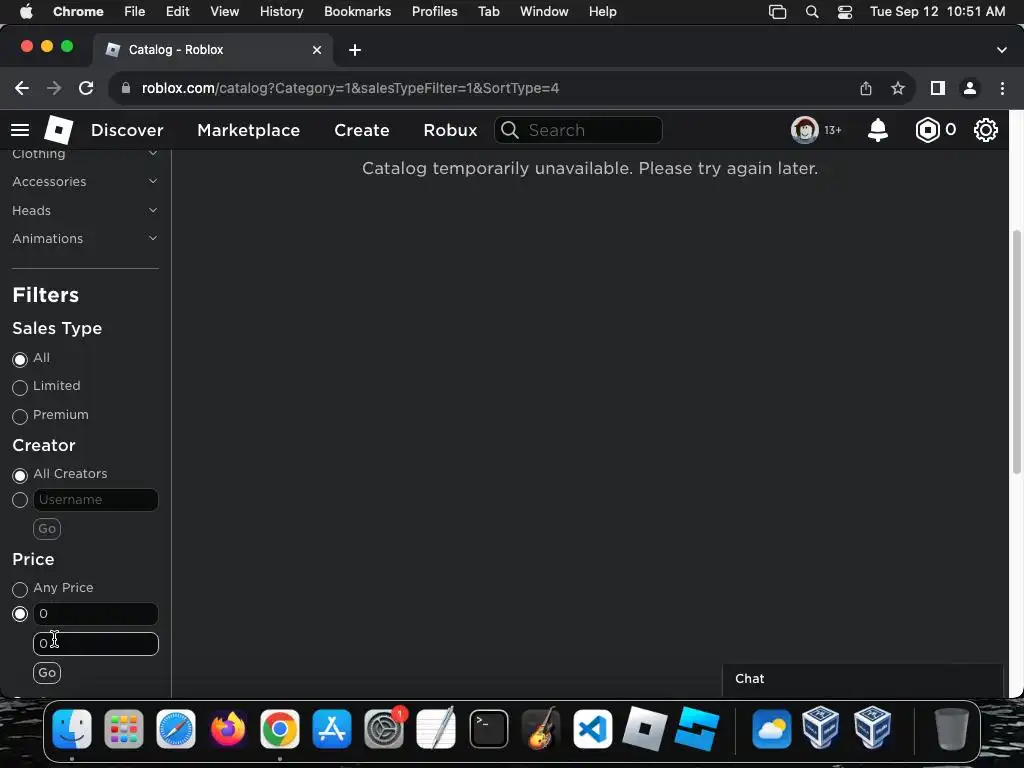
Task: Open the notifications bell
Action: [x=878, y=130]
